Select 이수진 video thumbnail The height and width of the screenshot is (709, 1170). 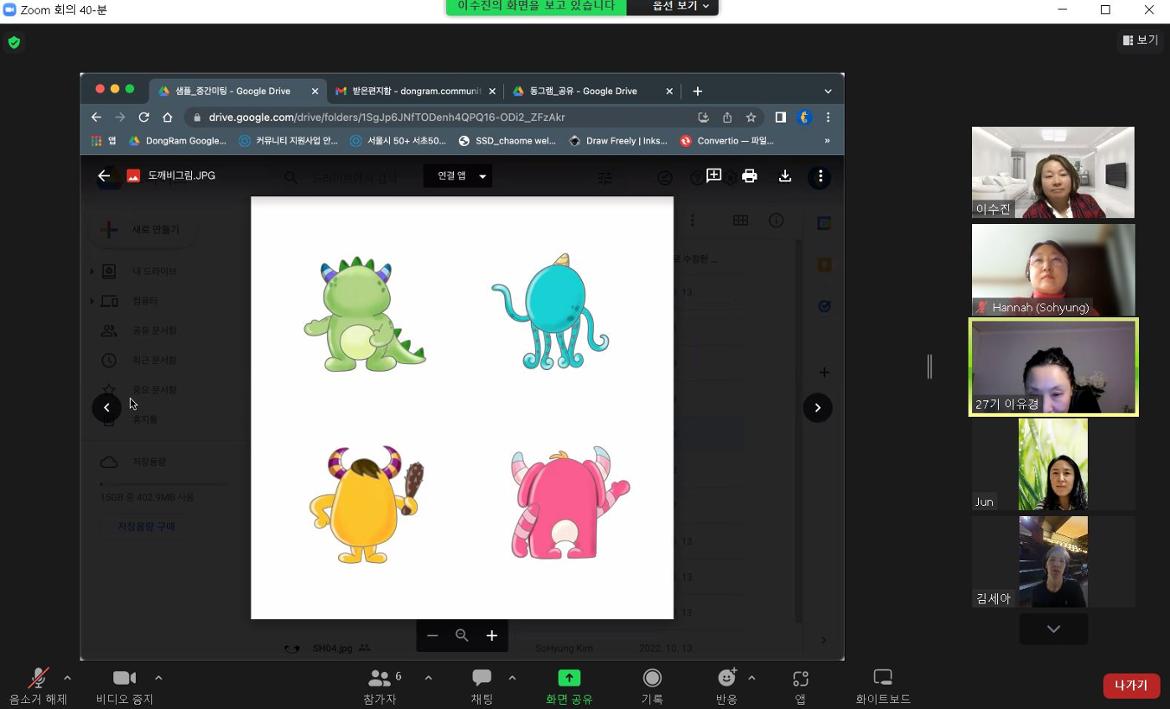pyautogui.click(x=1053, y=172)
